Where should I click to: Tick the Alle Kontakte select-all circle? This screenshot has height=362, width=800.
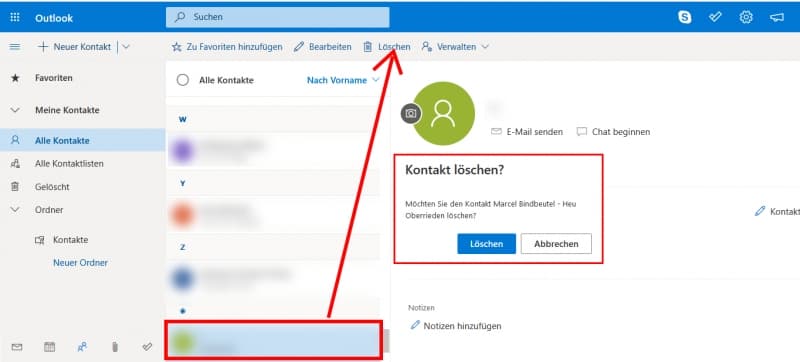click(183, 80)
